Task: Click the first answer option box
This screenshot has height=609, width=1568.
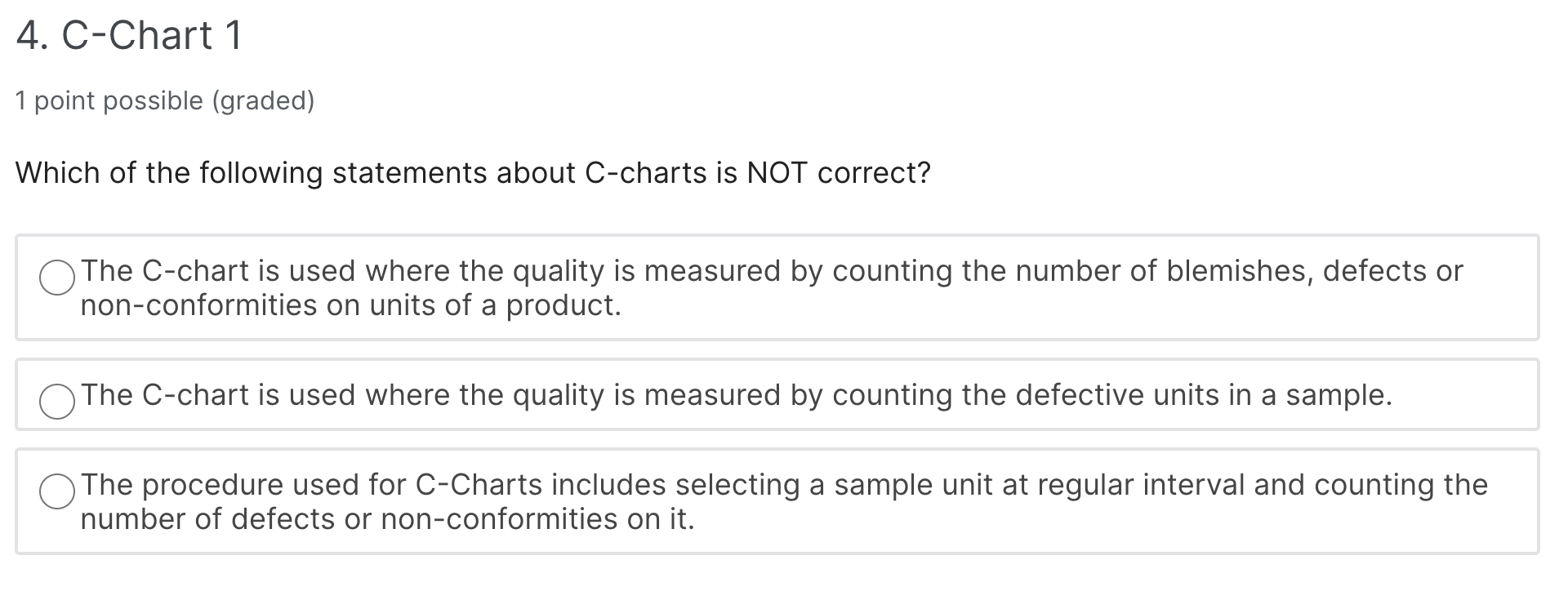Action: tap(776, 287)
